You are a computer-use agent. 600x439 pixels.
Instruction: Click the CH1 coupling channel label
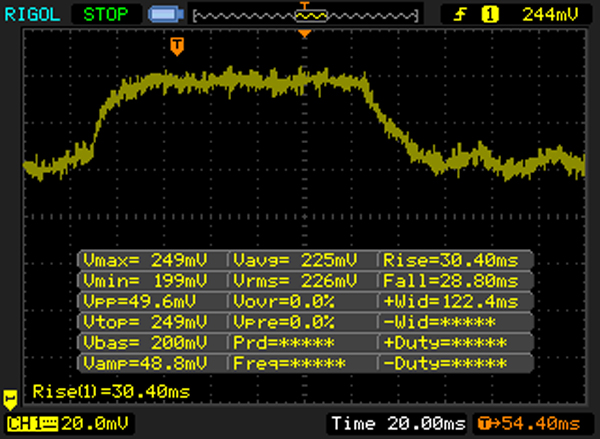click(33, 424)
